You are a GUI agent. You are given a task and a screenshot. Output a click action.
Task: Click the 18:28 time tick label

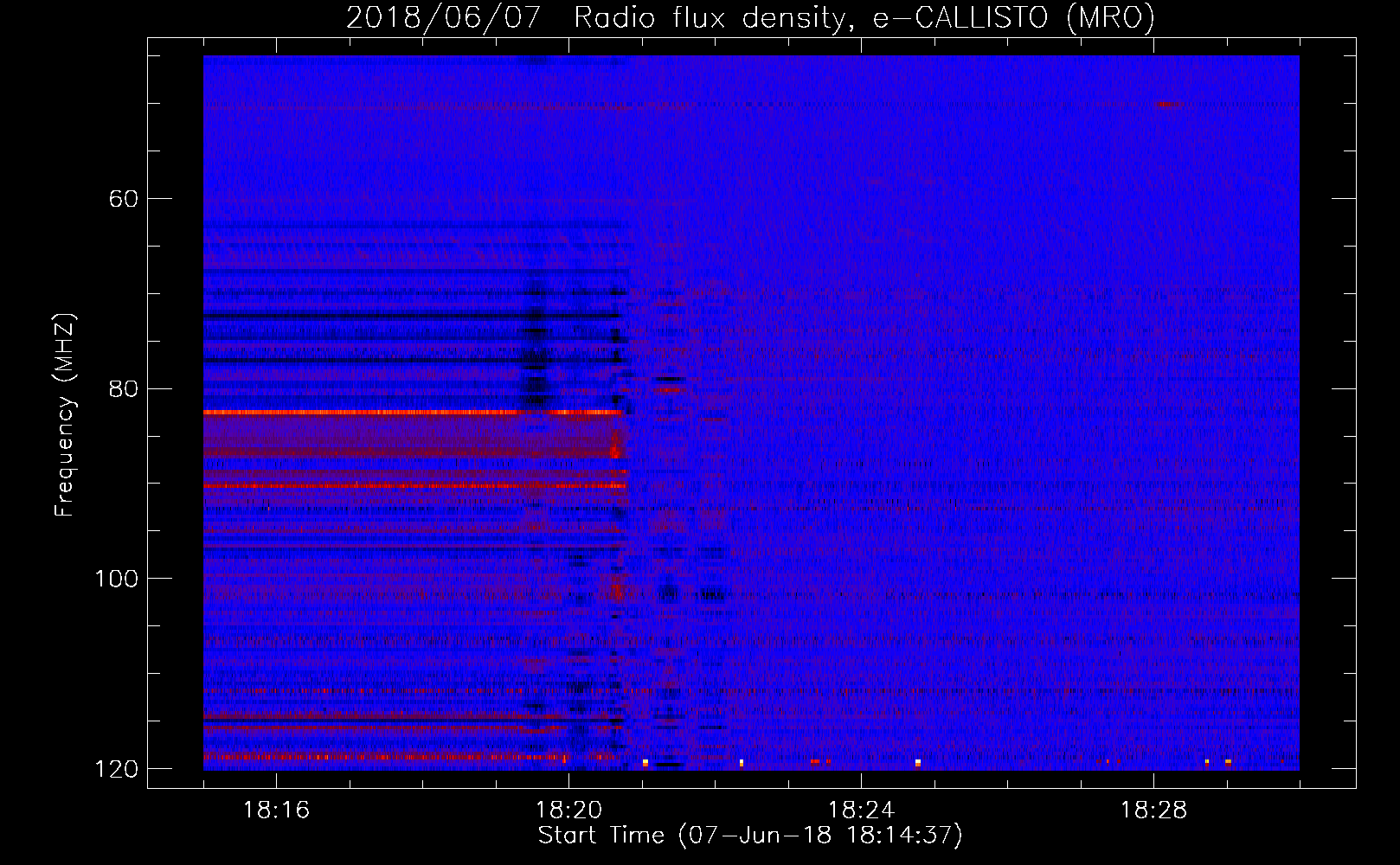1153,810
